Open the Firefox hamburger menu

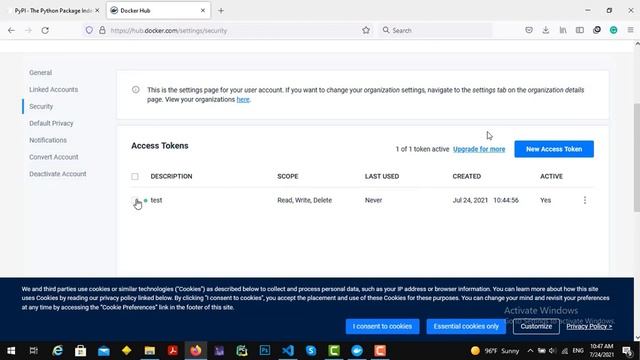631,30
